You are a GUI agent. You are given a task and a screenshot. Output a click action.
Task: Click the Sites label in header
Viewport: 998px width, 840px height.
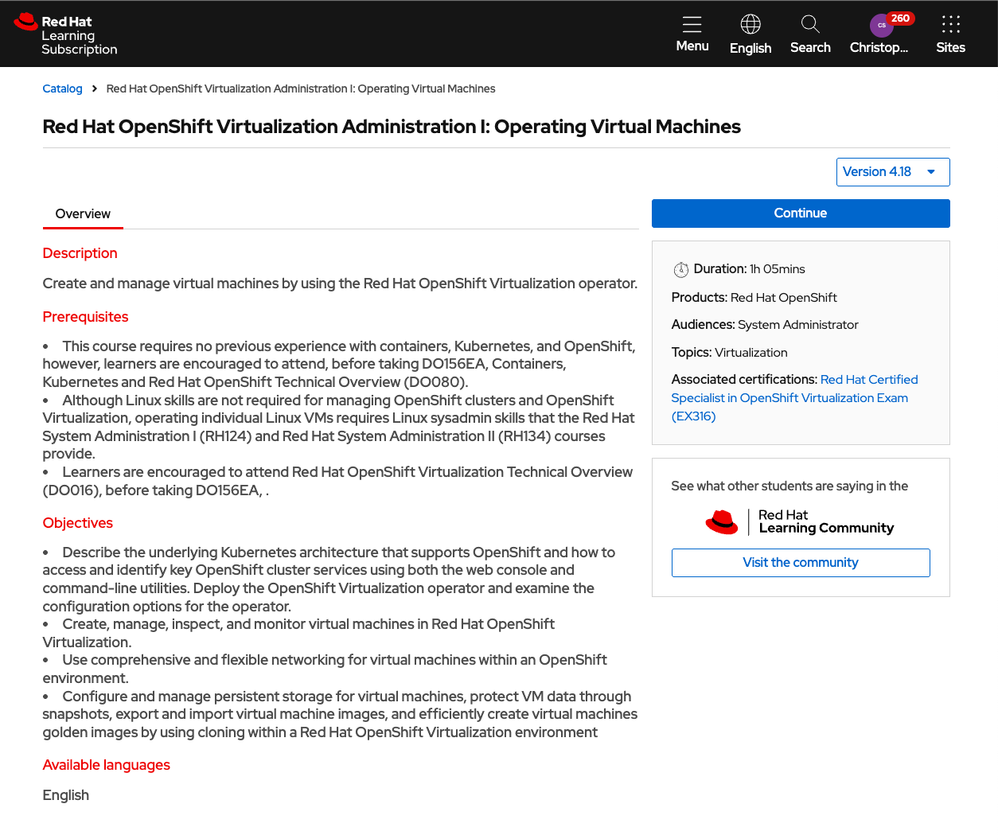[950, 47]
